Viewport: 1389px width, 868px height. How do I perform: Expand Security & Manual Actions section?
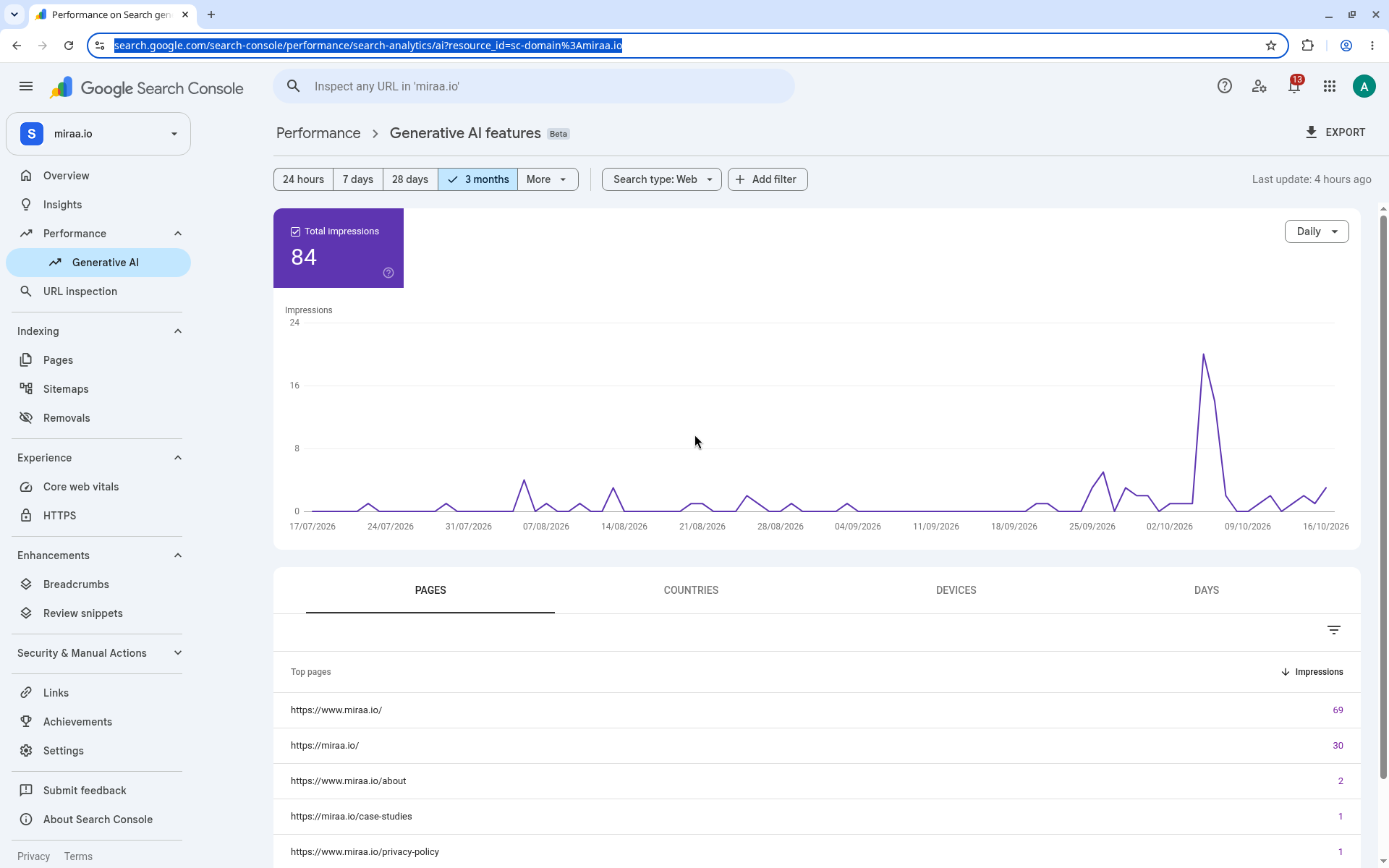click(x=178, y=653)
